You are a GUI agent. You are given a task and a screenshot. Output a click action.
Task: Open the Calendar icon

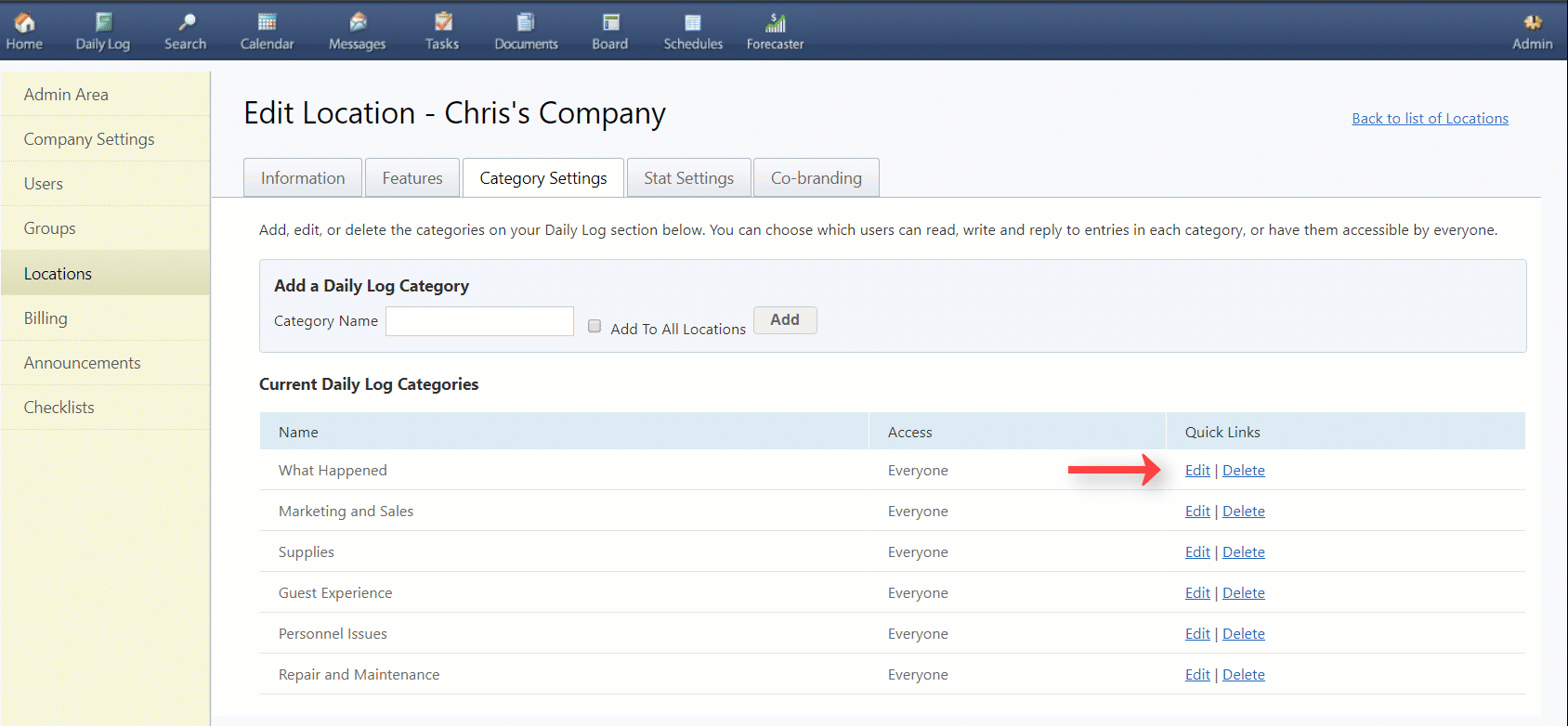tap(267, 22)
